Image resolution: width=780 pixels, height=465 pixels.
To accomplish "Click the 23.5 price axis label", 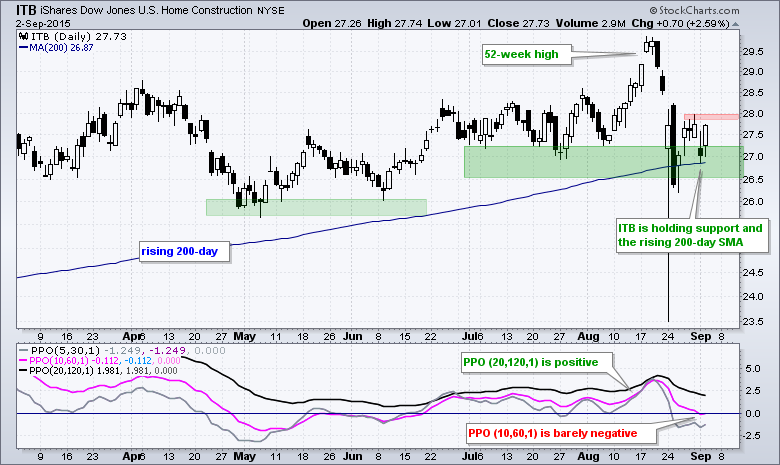I will pyautogui.click(x=752, y=322).
